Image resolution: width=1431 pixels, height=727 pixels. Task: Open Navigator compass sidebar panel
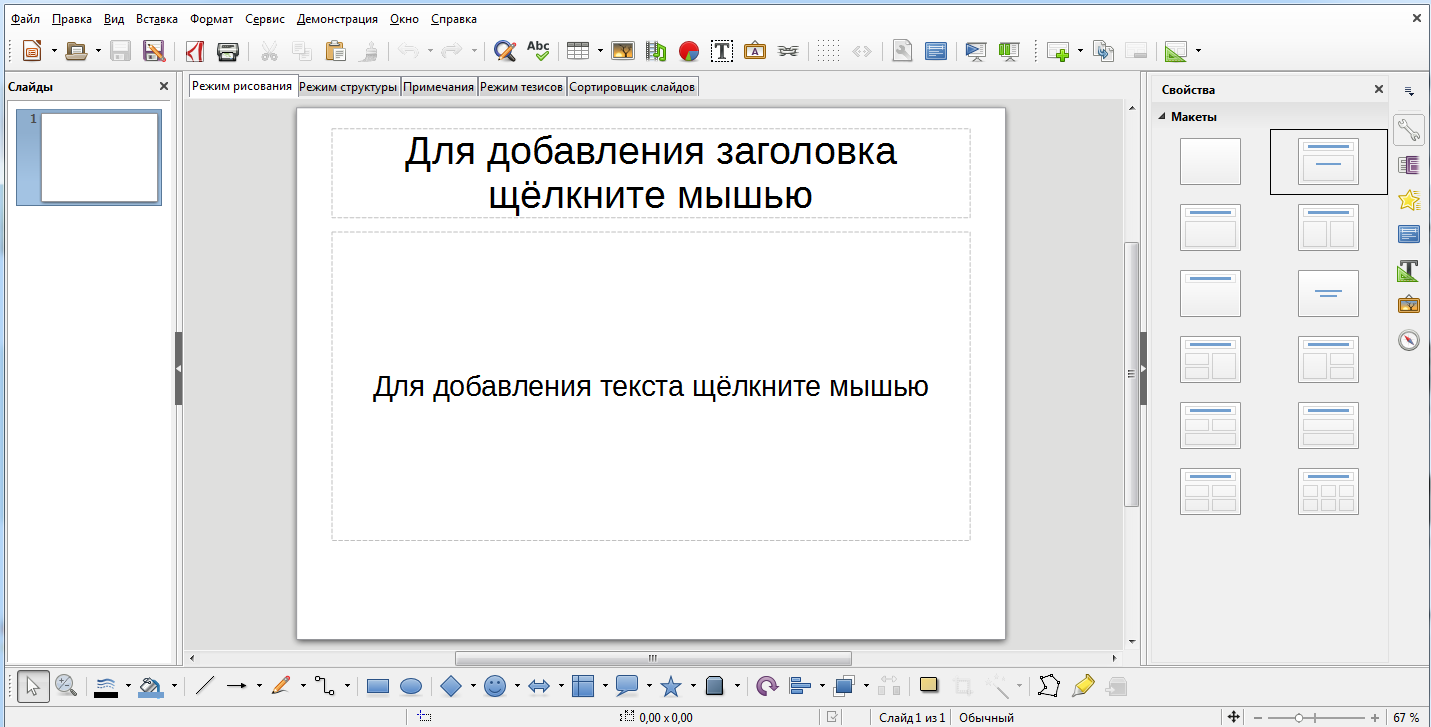1409,340
